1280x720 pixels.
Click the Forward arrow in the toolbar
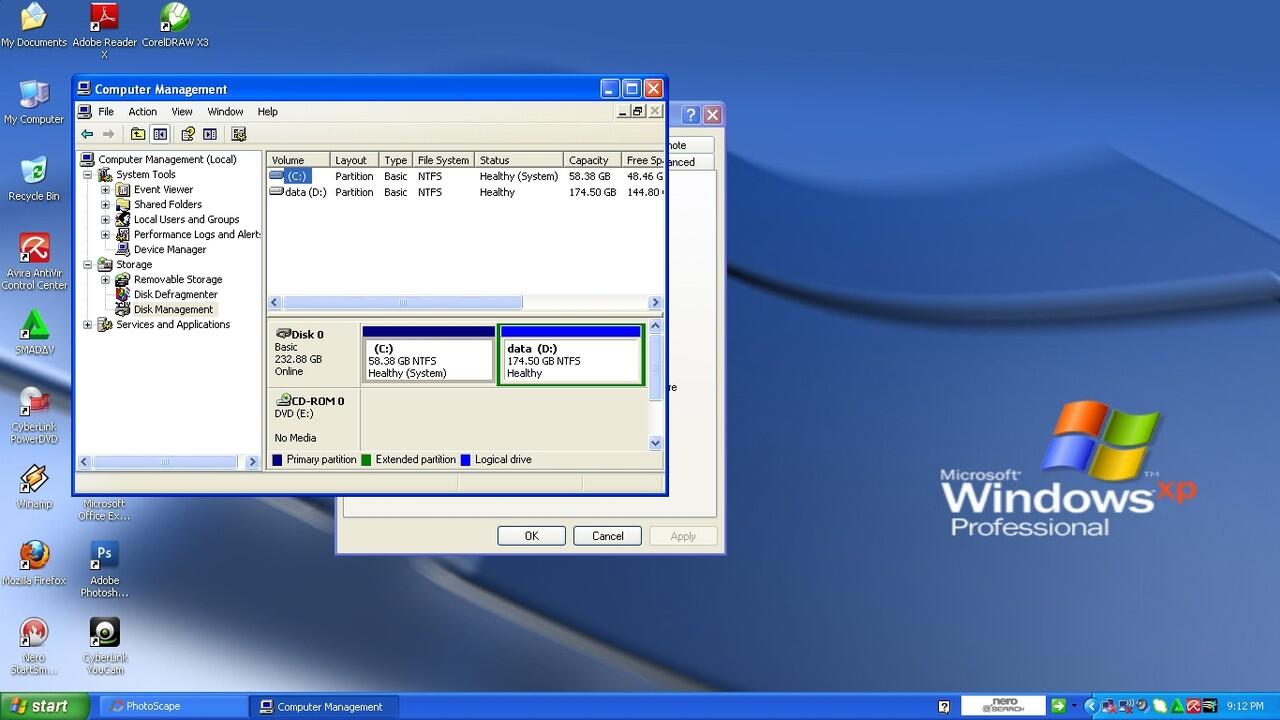point(109,134)
